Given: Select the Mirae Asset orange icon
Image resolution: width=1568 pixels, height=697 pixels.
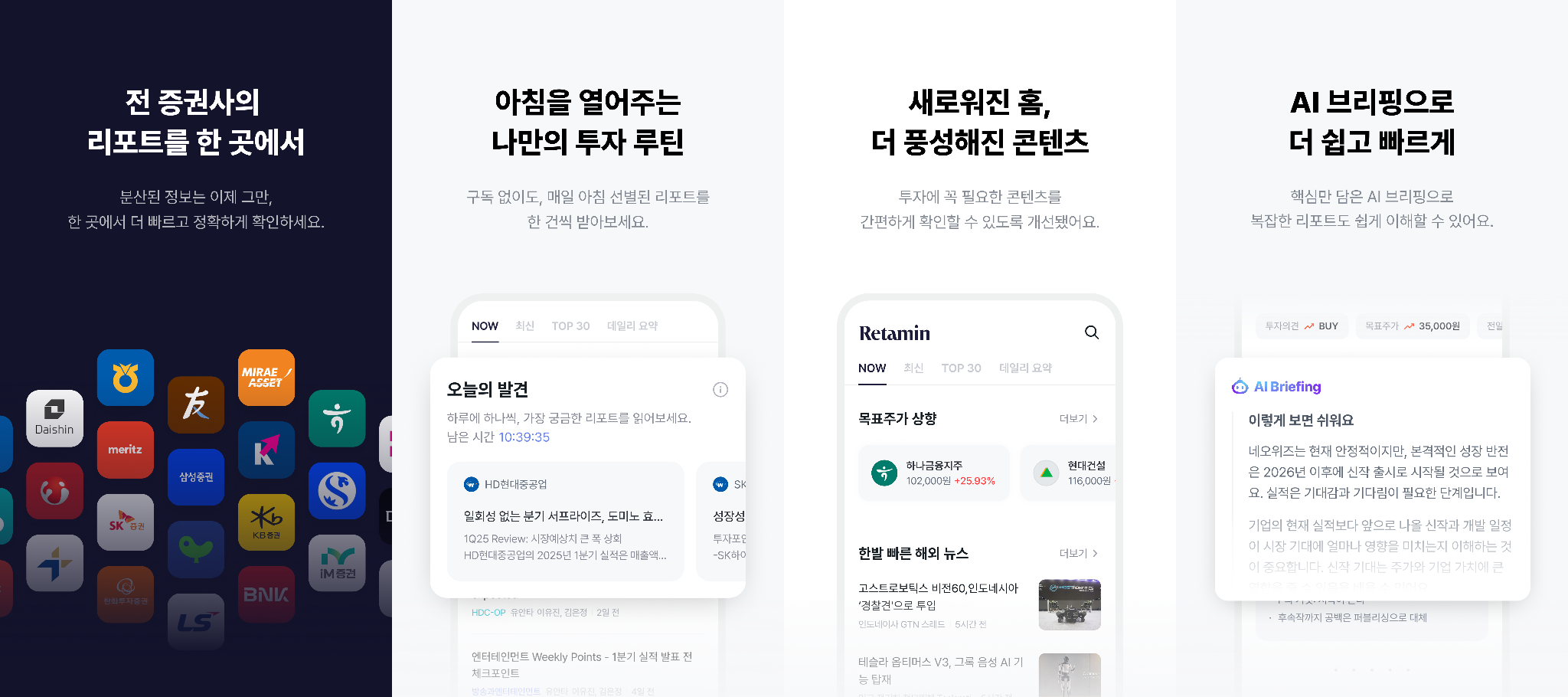Looking at the screenshot, I should point(266,378).
